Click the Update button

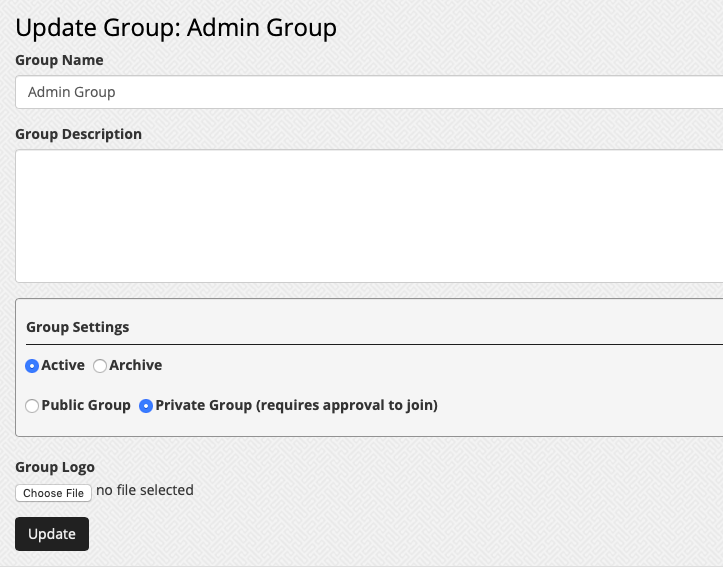(x=52, y=534)
